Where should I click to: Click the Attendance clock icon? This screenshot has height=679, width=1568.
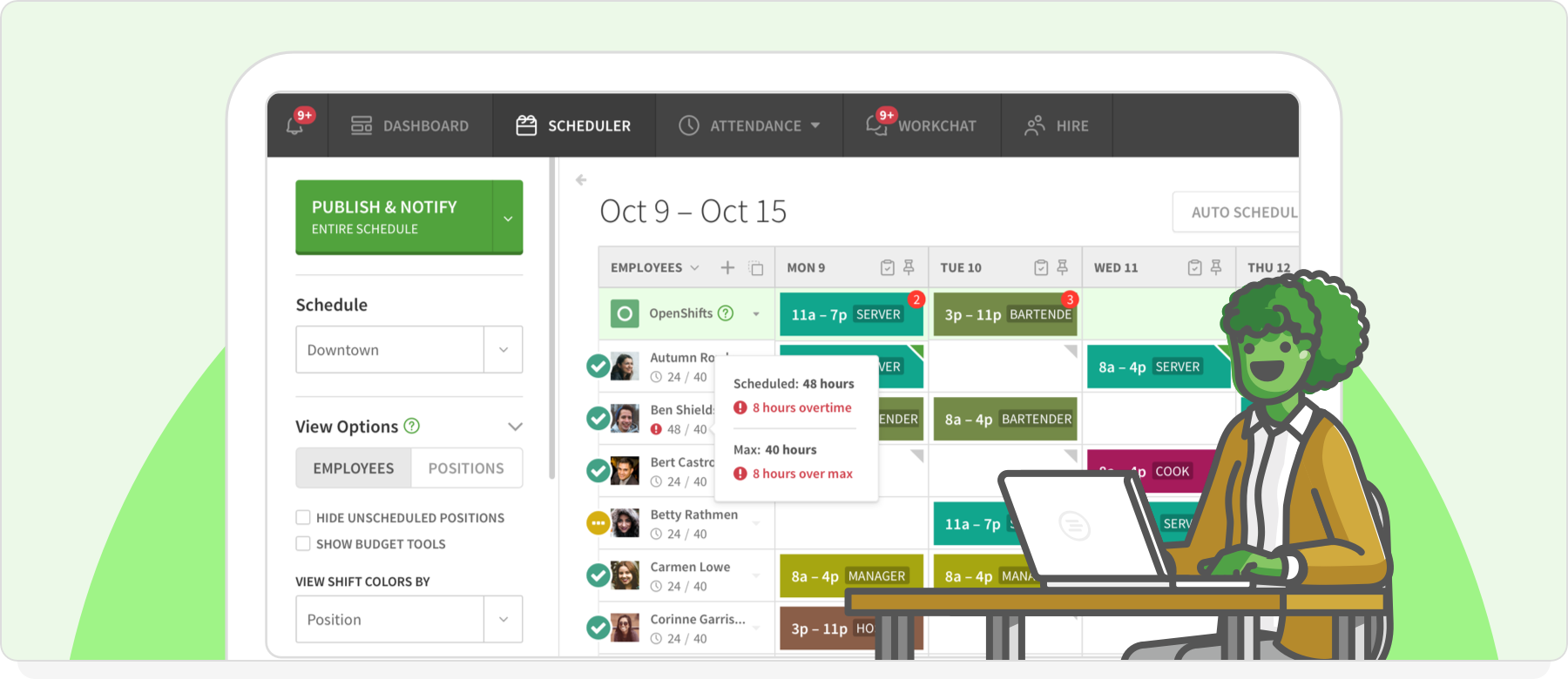point(689,125)
